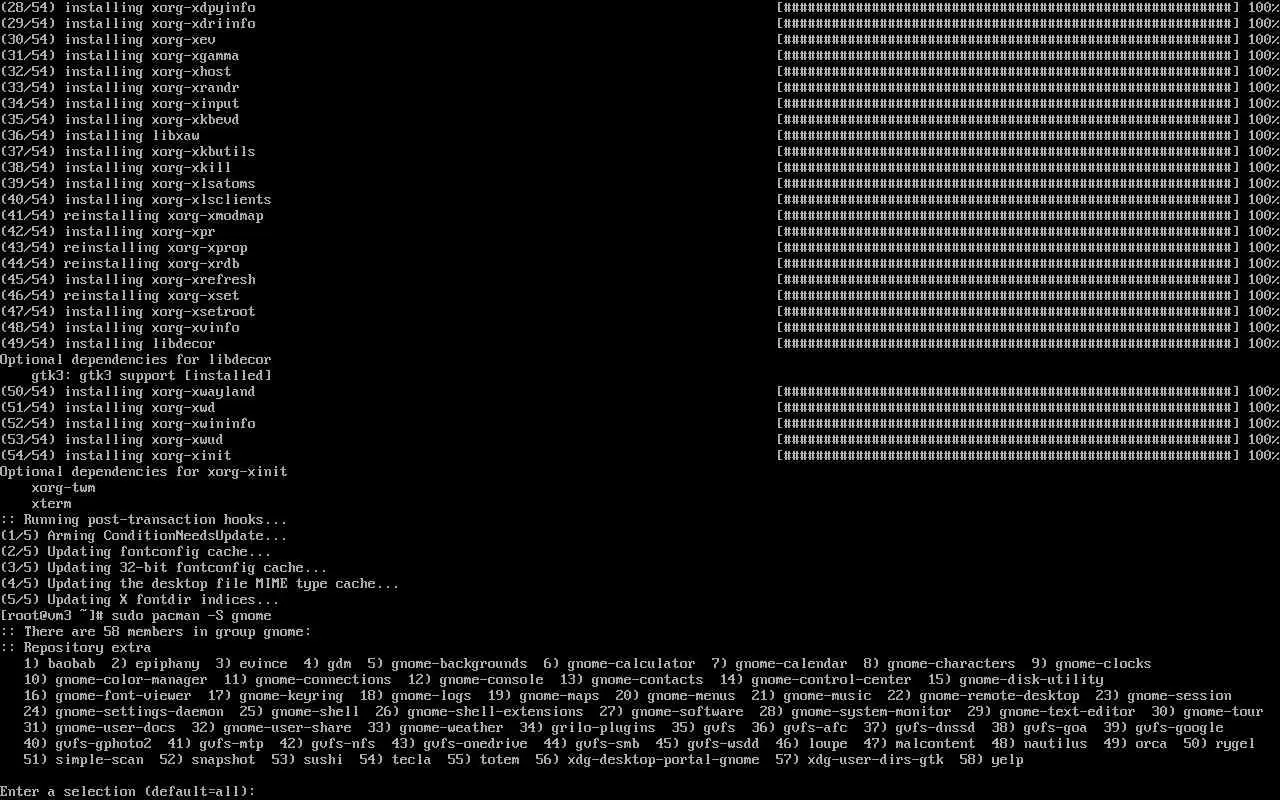Click the 'gtk3: gtk3 support [installed]' line
This screenshot has height=800, width=1280.
pyautogui.click(x=152, y=375)
